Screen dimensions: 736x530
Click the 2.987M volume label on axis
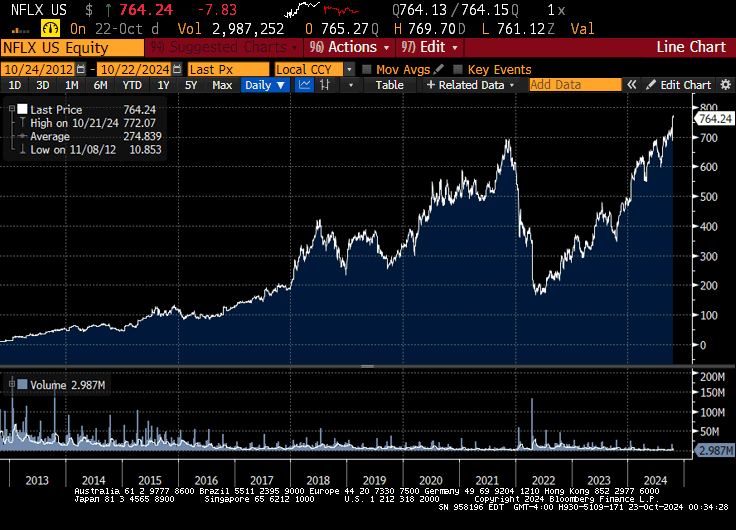click(714, 451)
